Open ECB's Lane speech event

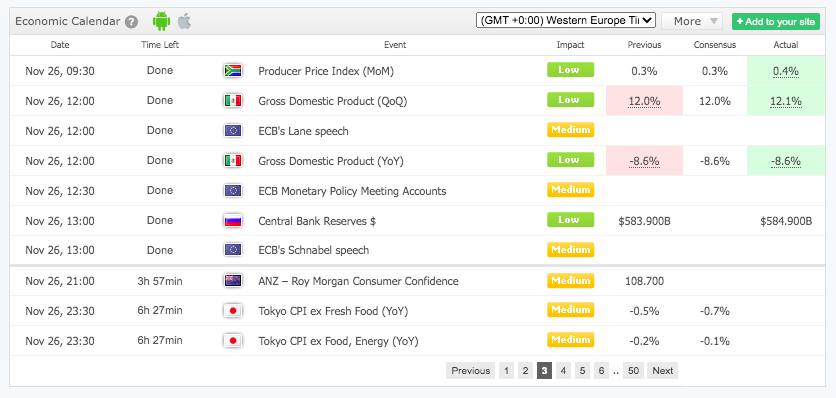303,131
